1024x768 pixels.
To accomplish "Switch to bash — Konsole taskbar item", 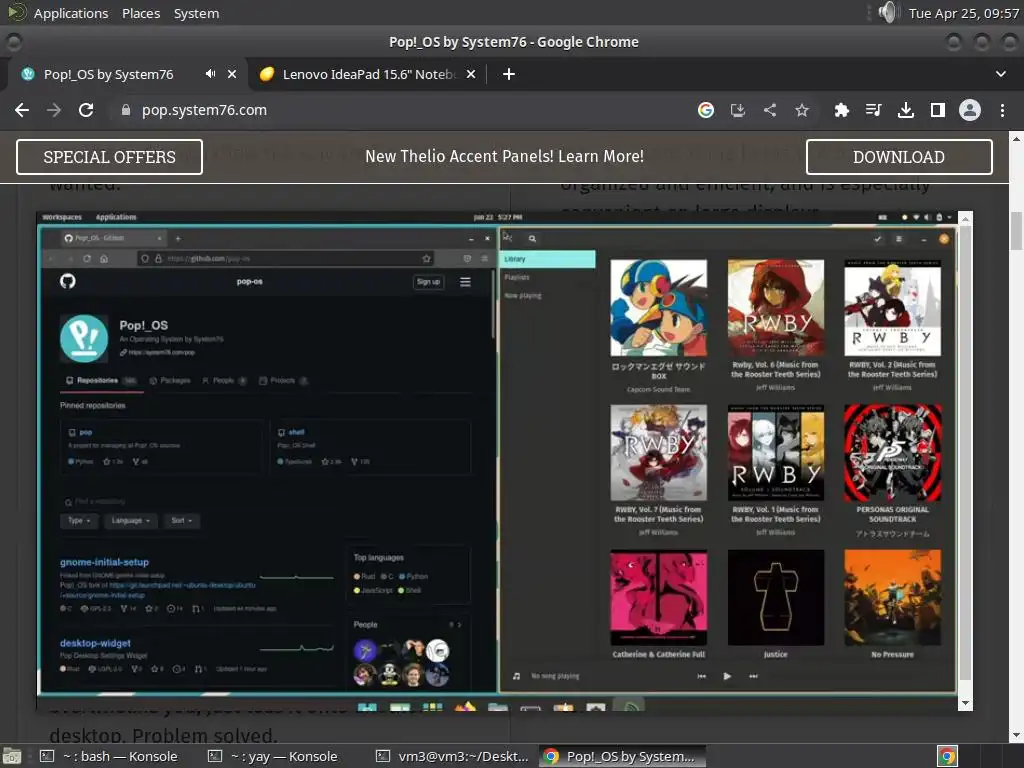I will 108,756.
